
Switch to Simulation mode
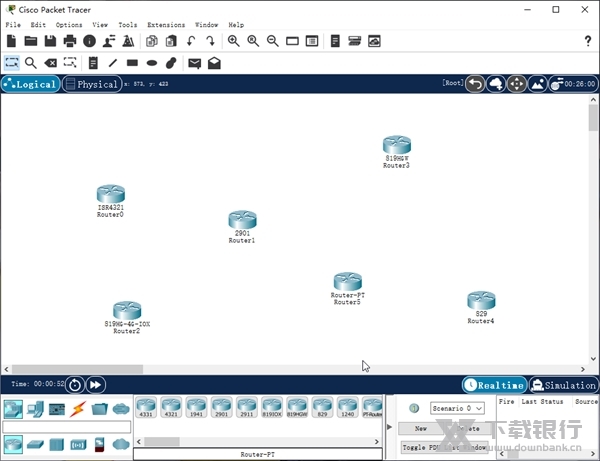coord(563,385)
